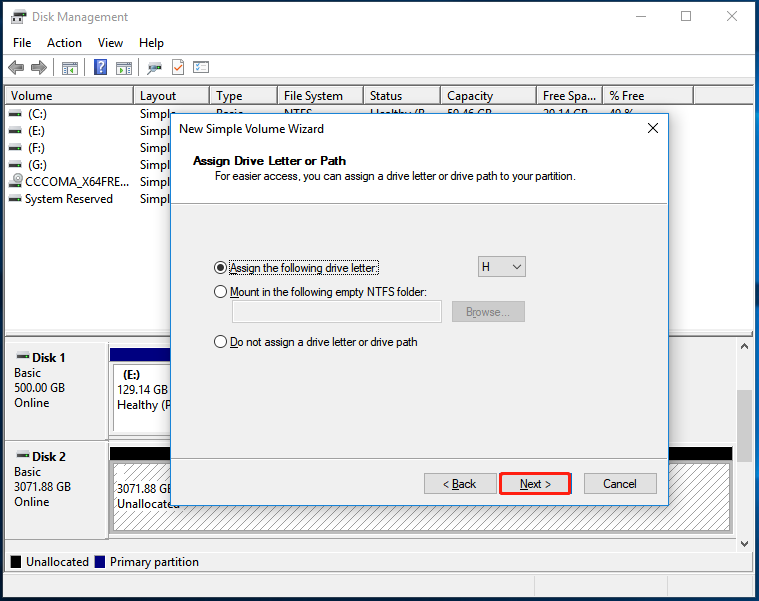Click the Forward arrow toolbar icon

click(39, 67)
